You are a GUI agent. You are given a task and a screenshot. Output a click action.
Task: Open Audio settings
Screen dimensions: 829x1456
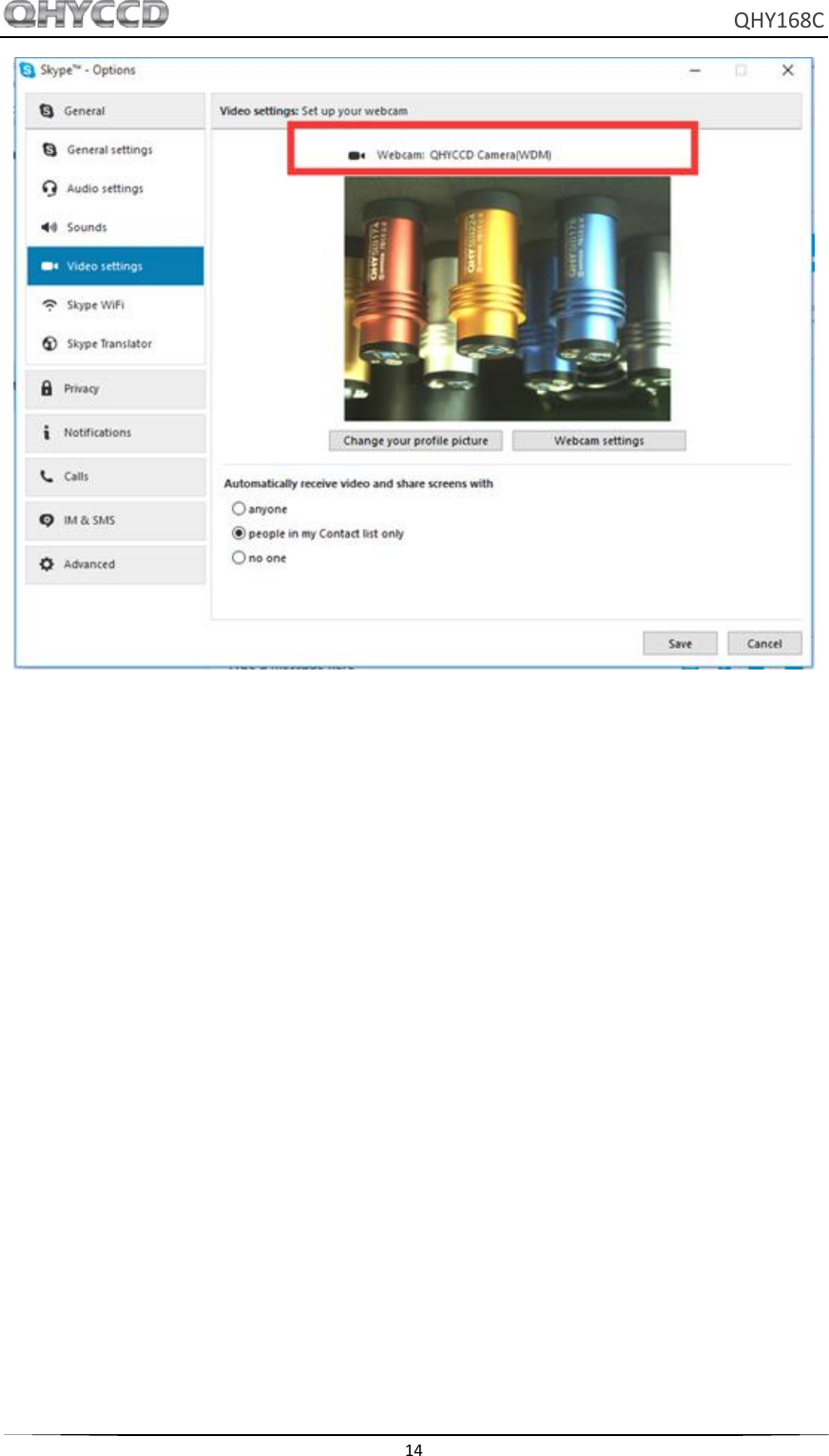click(x=115, y=188)
